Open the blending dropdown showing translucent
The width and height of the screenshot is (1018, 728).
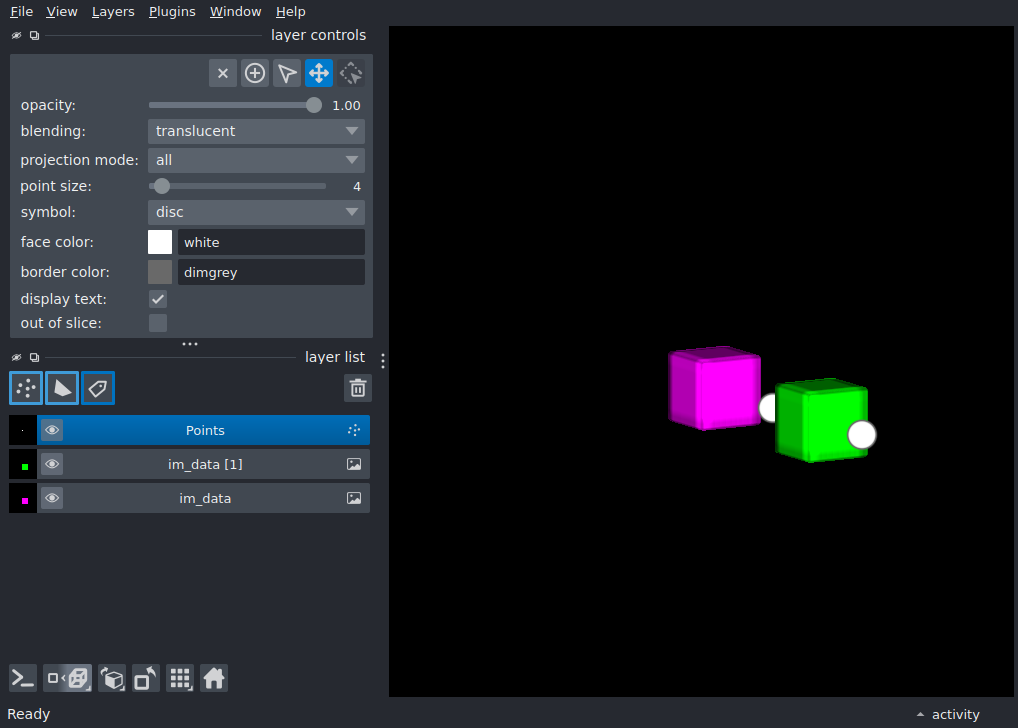point(256,131)
